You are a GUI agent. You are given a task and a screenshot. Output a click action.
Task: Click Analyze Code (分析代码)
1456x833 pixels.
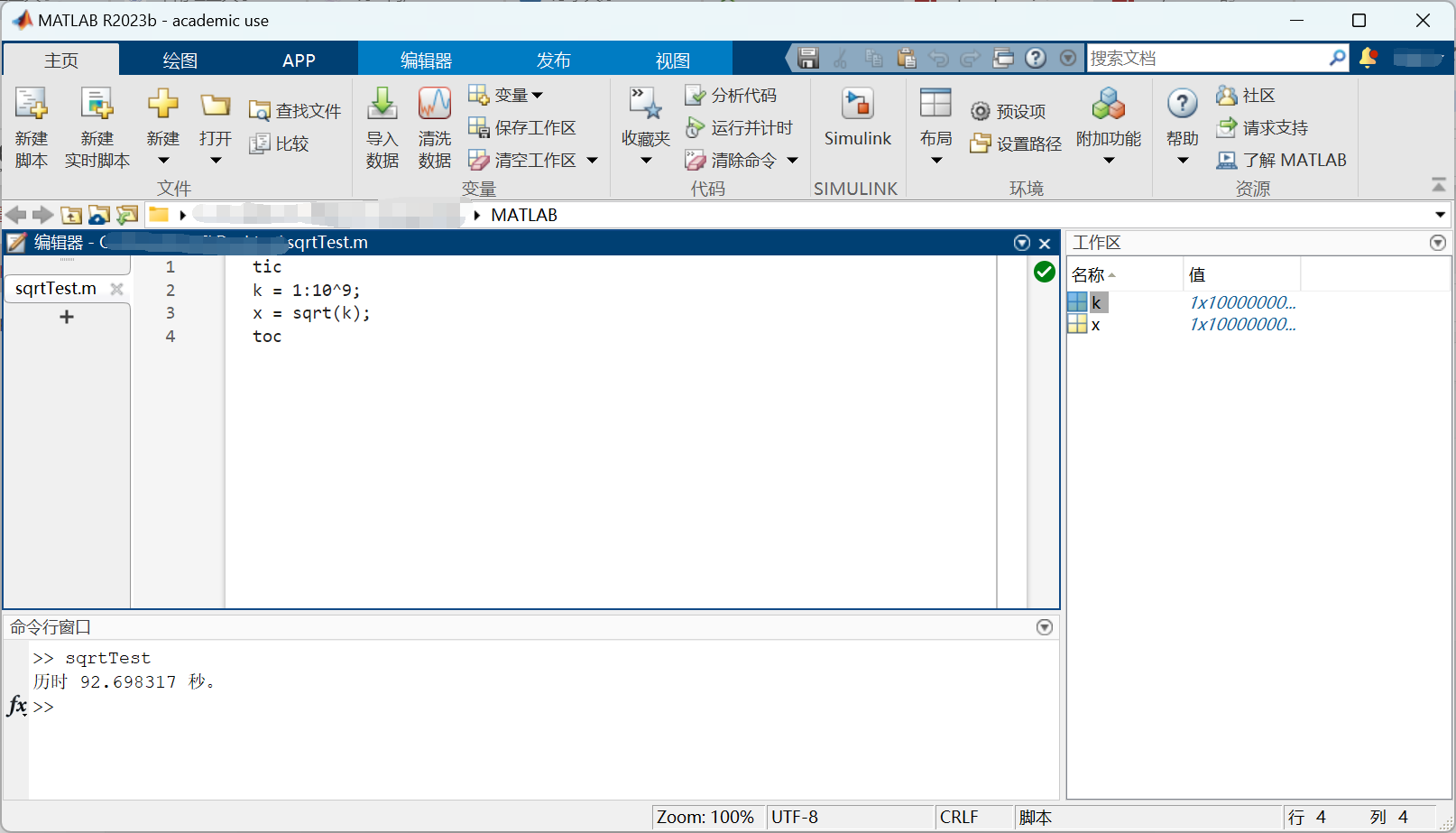point(731,95)
